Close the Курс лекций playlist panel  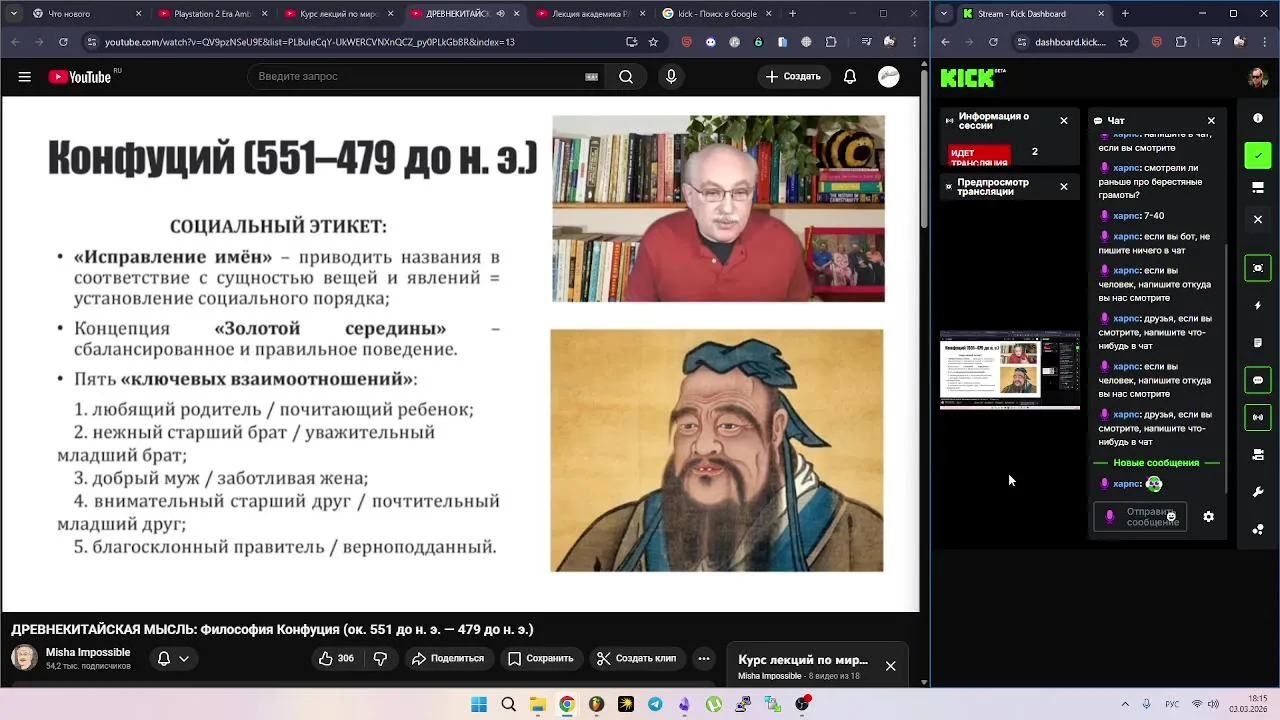point(890,666)
